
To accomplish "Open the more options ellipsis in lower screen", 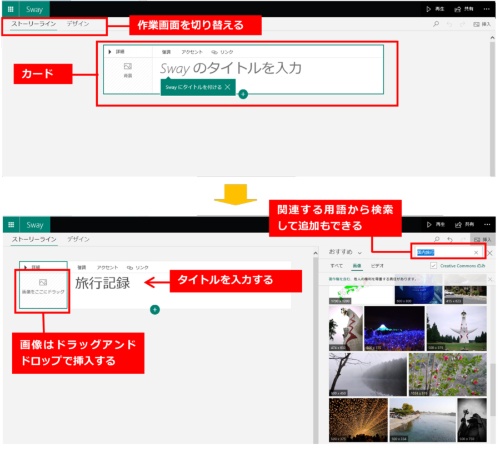I will pyautogui.click(x=487, y=225).
